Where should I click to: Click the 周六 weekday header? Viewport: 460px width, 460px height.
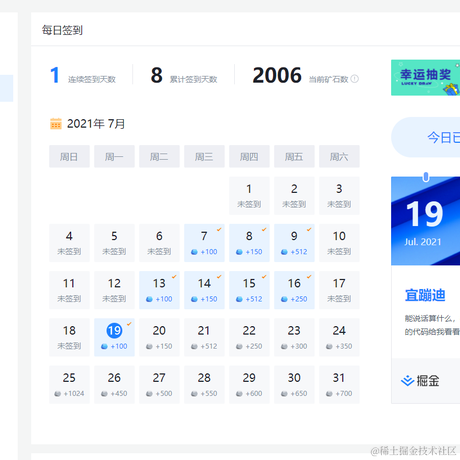339,156
